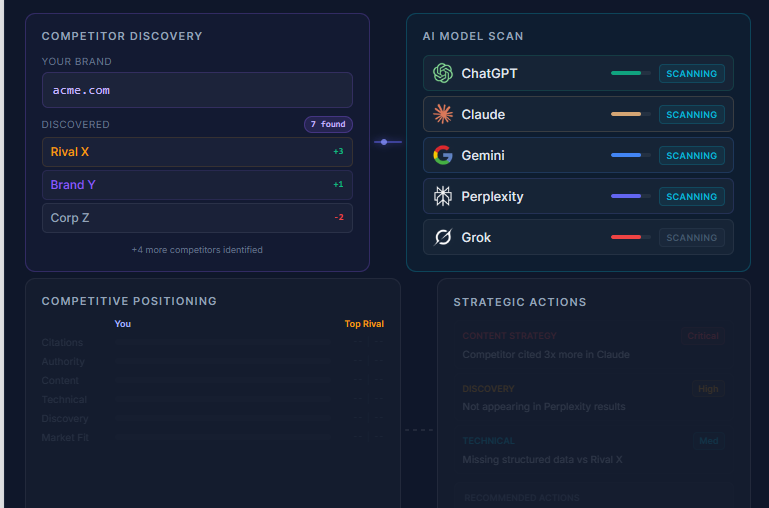Click the Grok logo icon
Viewport: 769px width, 508px height.
pyautogui.click(x=443, y=237)
